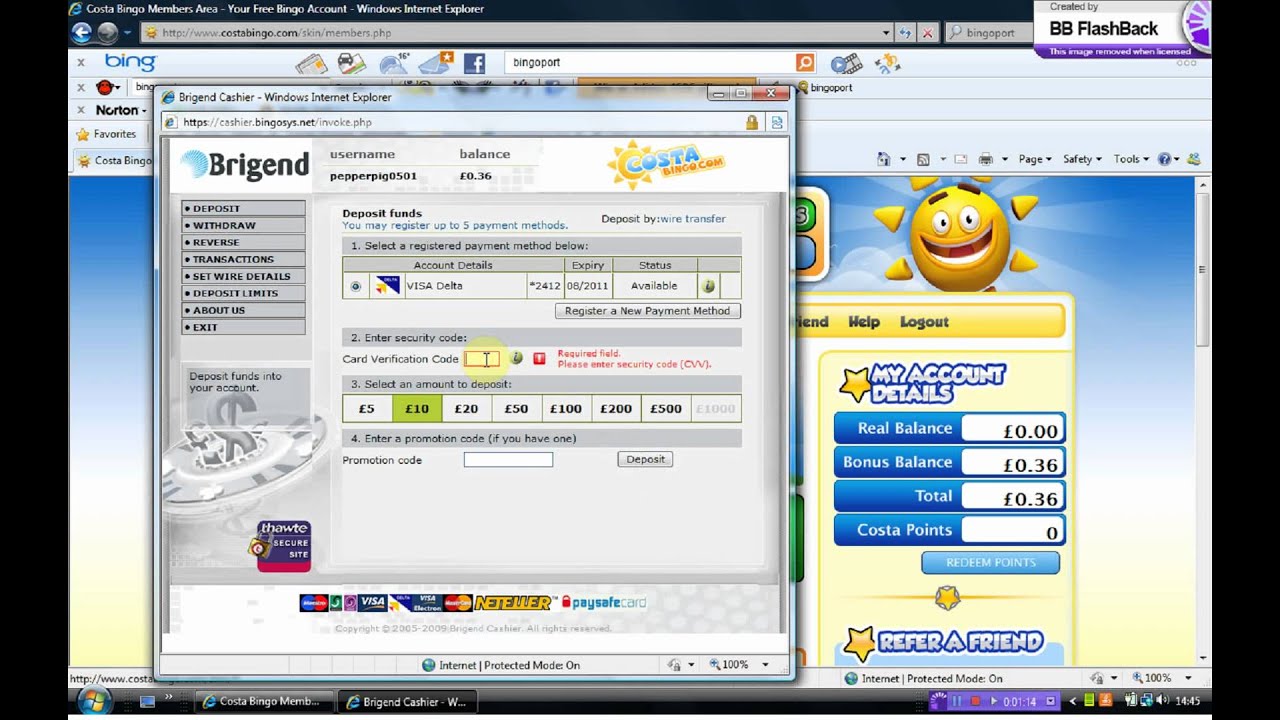Follow the wire transfer deposit link
This screenshot has width=1280, height=720.
pyautogui.click(x=692, y=219)
